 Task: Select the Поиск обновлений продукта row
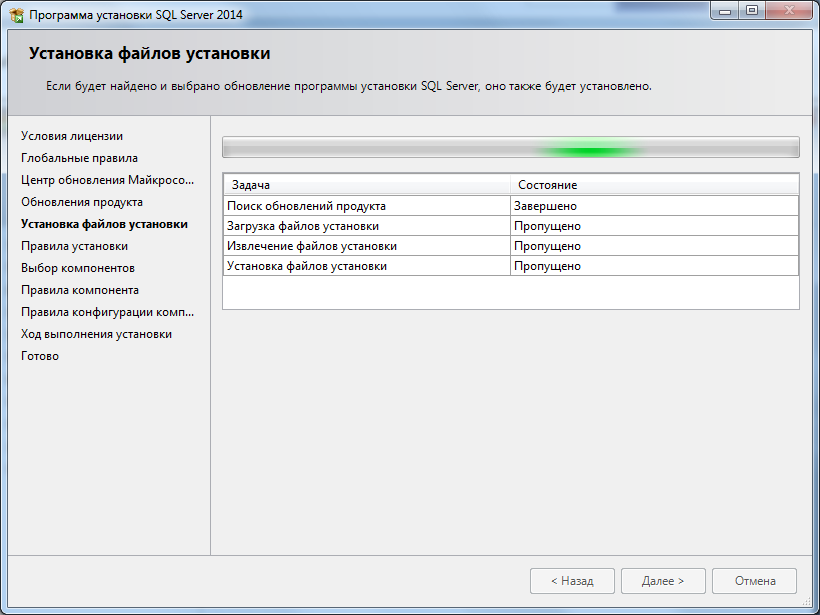pyautogui.click(x=511, y=206)
